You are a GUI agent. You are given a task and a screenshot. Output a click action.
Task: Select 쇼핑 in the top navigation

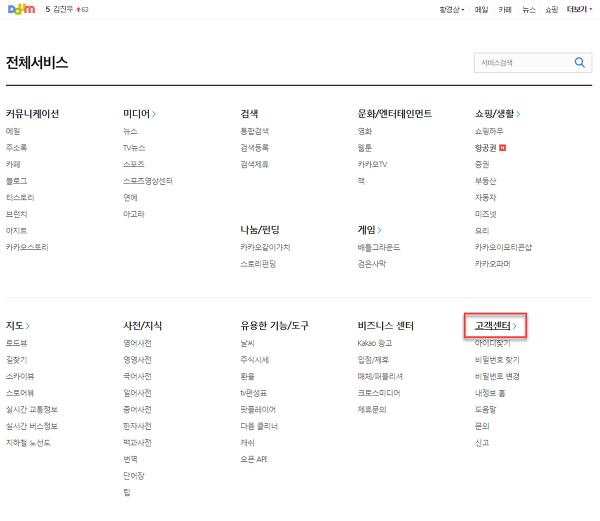(x=551, y=10)
